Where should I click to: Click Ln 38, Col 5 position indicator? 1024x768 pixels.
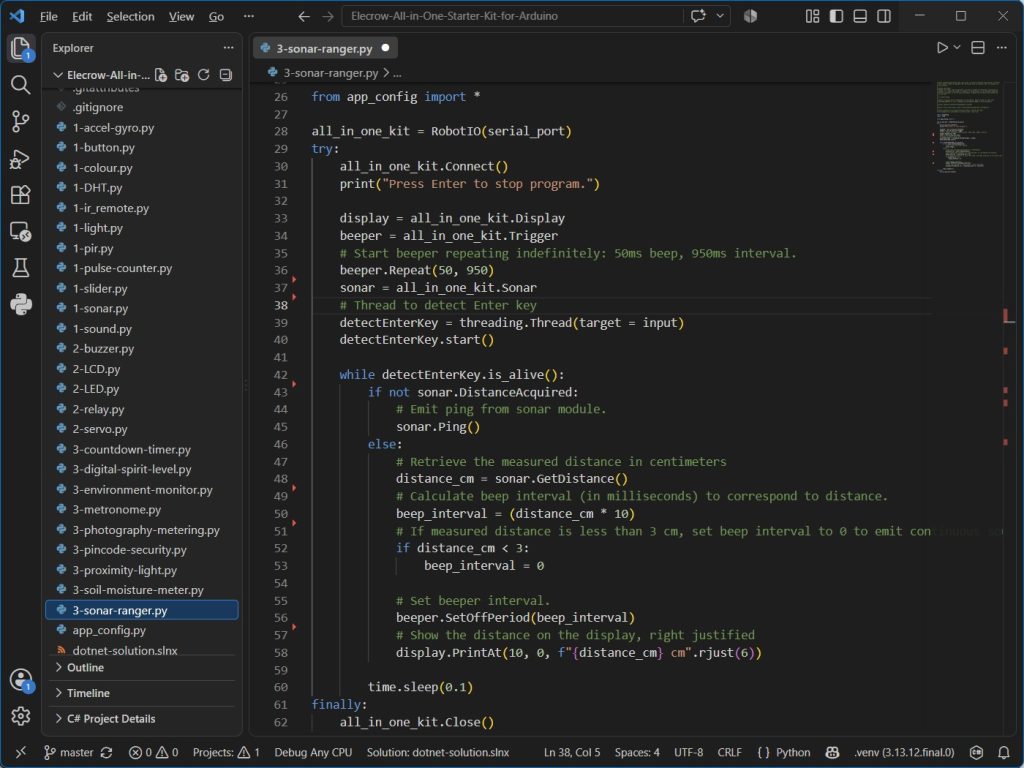tap(571, 752)
